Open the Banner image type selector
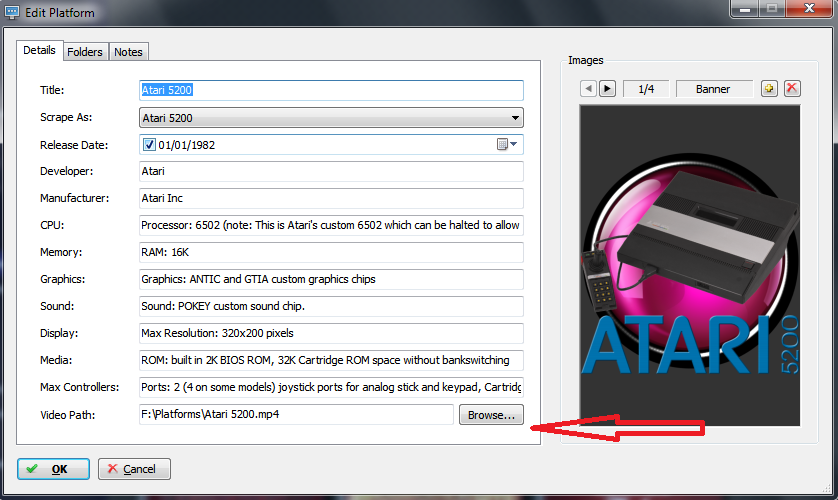Screen dimensions: 838x500 (713, 89)
